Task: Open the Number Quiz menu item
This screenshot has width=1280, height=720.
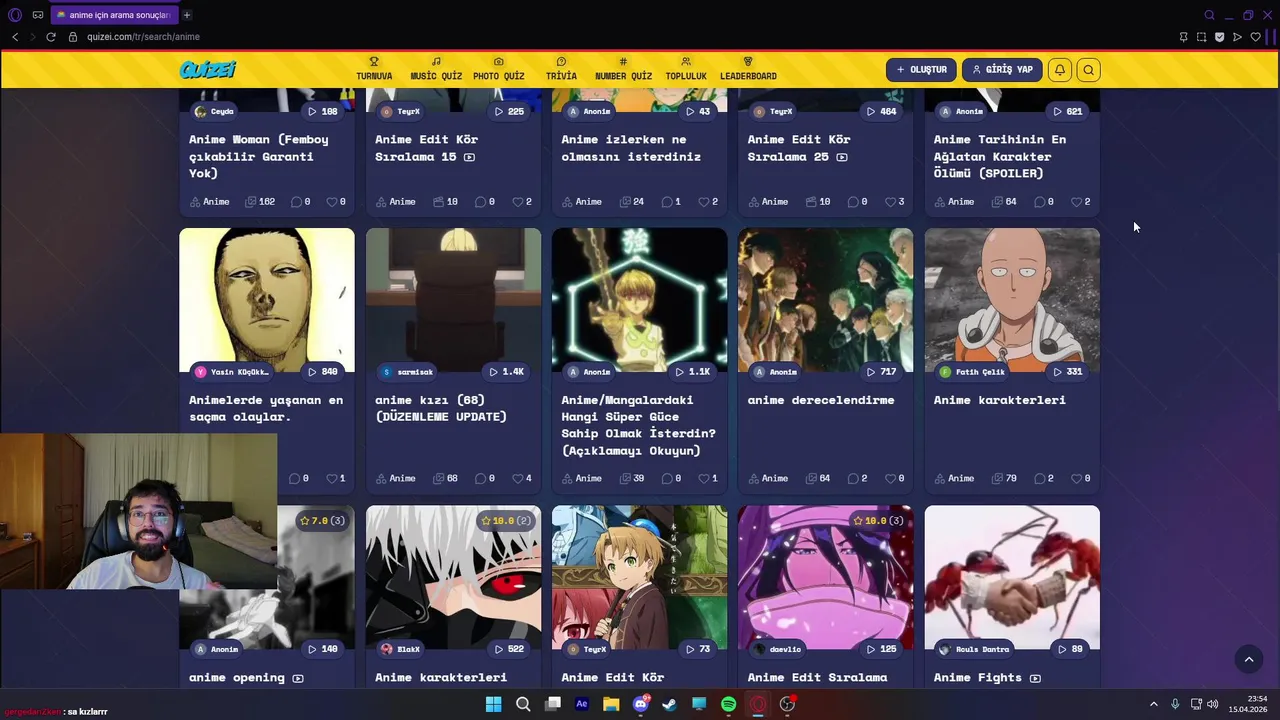Action: pos(623,69)
